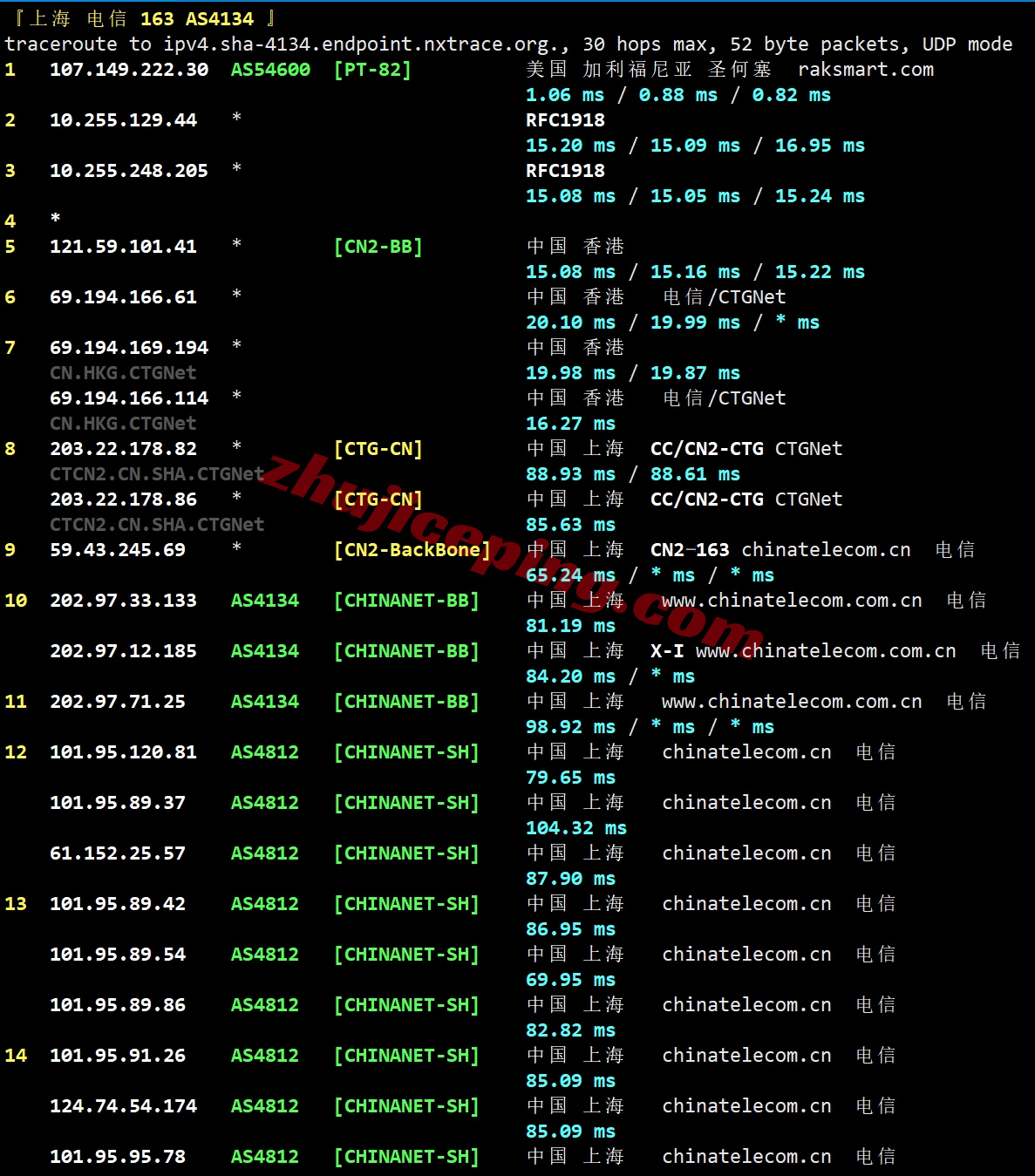Select the 69.95 ms latency value
Viewport: 1035px width, 1176px height.
pos(570,980)
